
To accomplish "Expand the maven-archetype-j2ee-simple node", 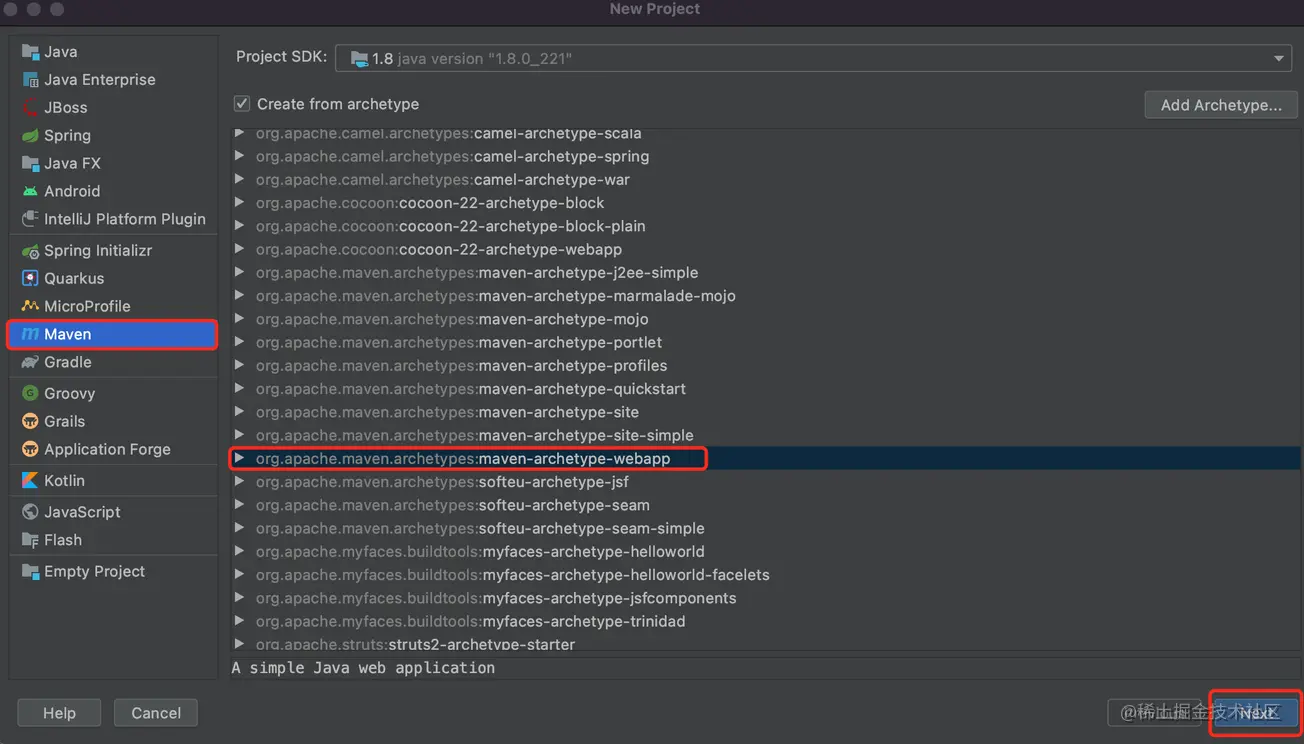I will 239,272.
